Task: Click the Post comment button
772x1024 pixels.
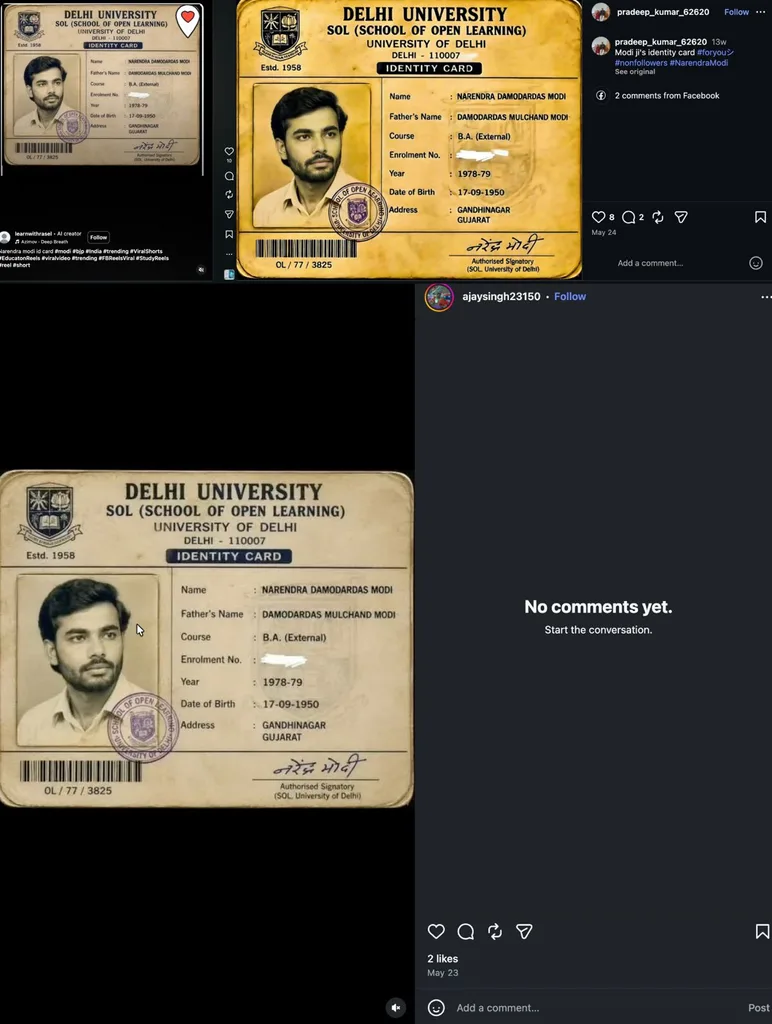Action: coord(758,1008)
